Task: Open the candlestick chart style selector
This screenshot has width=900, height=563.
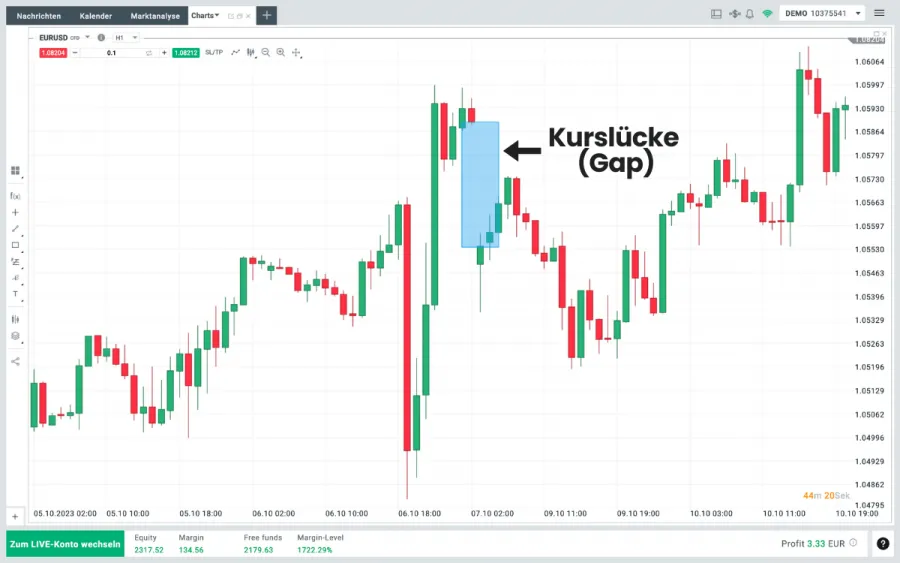Action: tap(251, 53)
